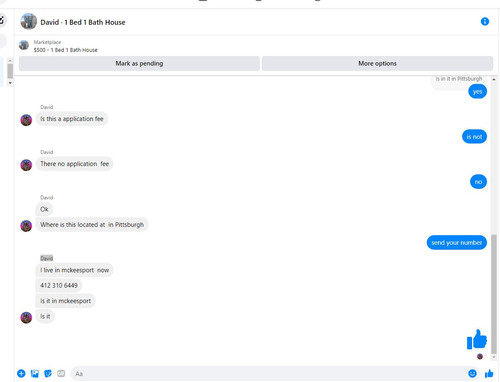This screenshot has width=500, height=382.
Task: Send a thumbs-up like from the composer
Action: pos(489,373)
